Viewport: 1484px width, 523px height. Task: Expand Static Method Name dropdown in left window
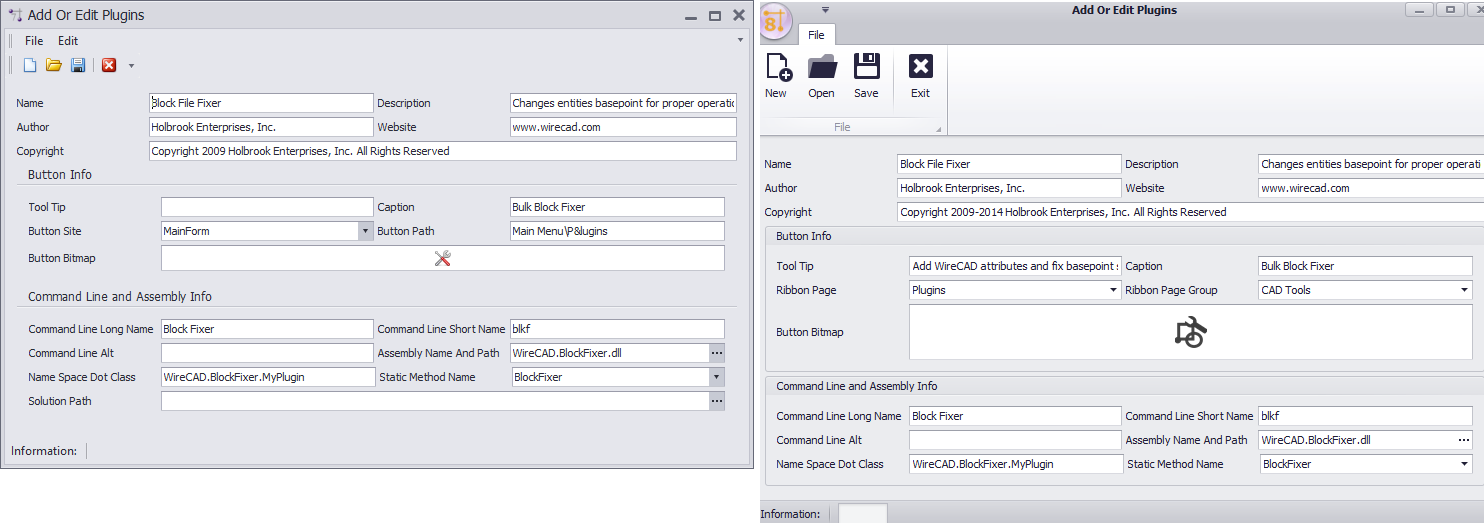pyautogui.click(x=716, y=377)
